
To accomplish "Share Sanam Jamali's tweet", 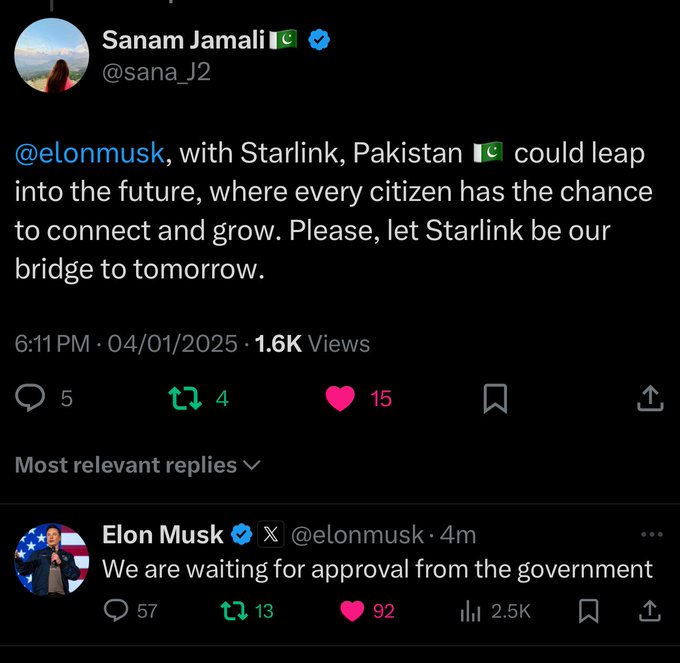I will pos(649,399).
